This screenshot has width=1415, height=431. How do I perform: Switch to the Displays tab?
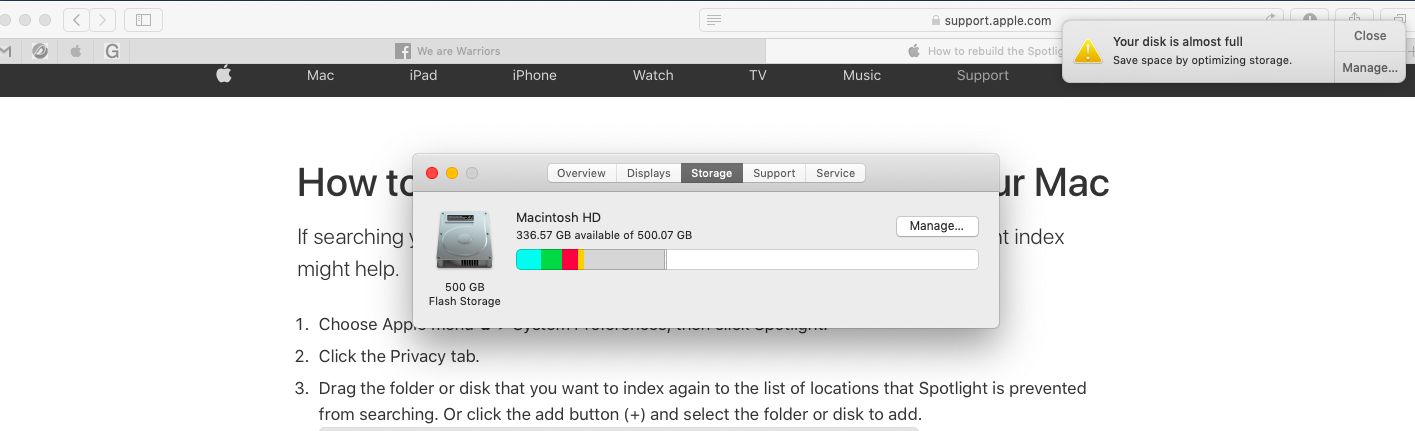649,173
